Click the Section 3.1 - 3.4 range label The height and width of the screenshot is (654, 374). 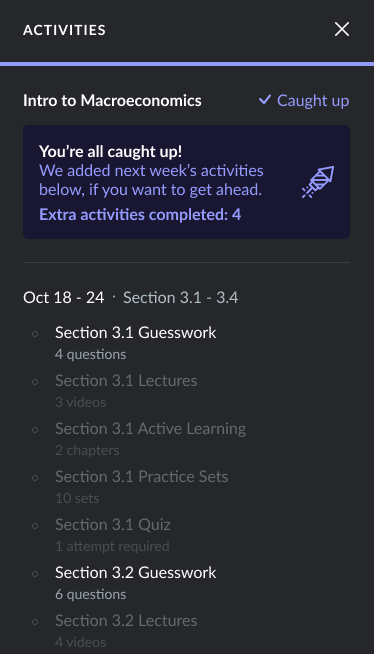(181, 298)
